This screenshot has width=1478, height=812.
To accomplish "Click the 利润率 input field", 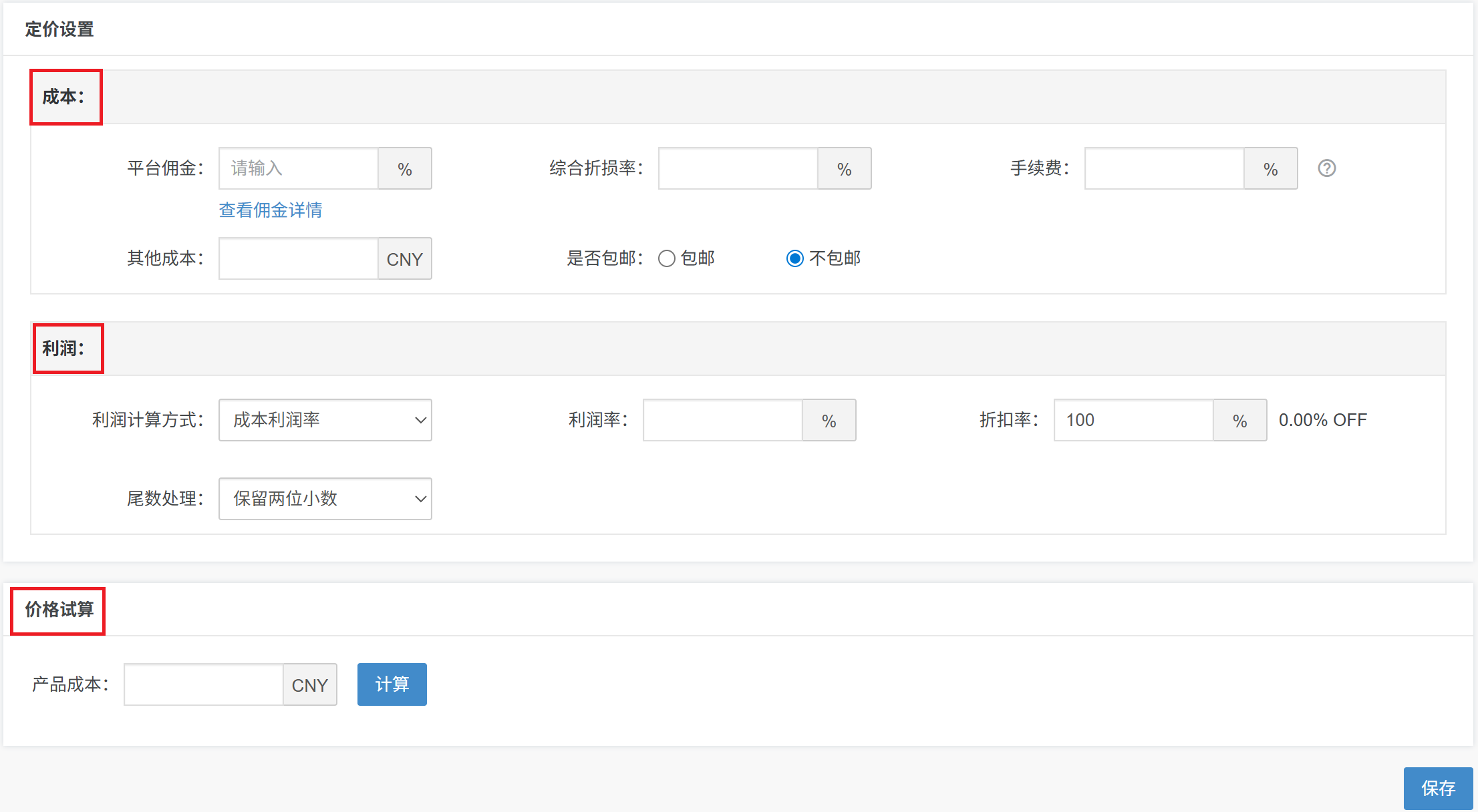I will [722, 420].
